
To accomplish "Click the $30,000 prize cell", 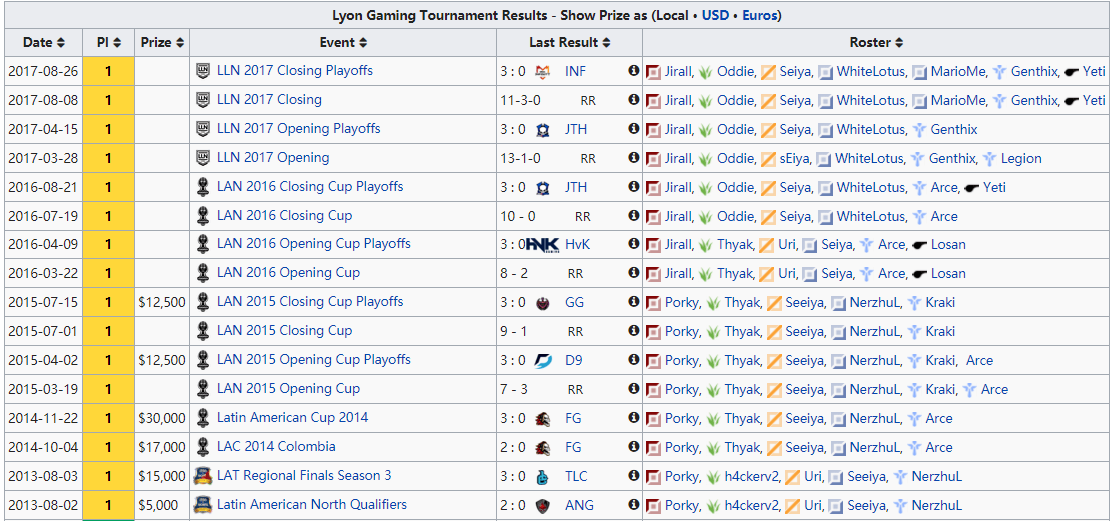I will (x=162, y=419).
